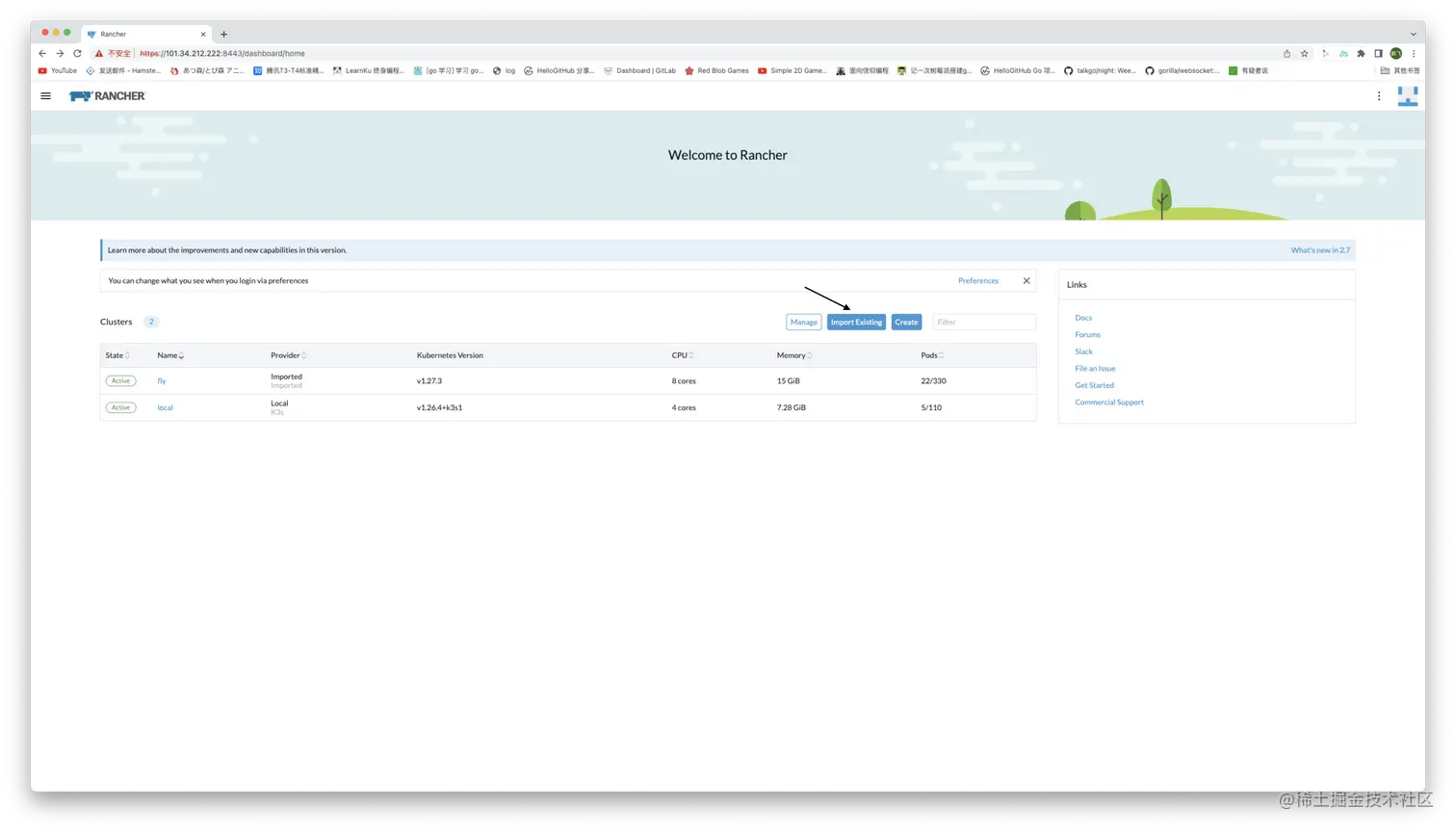The width and height of the screenshot is (1456, 832).
Task: Open the What's new in 2.7 link
Action: click(x=1320, y=250)
